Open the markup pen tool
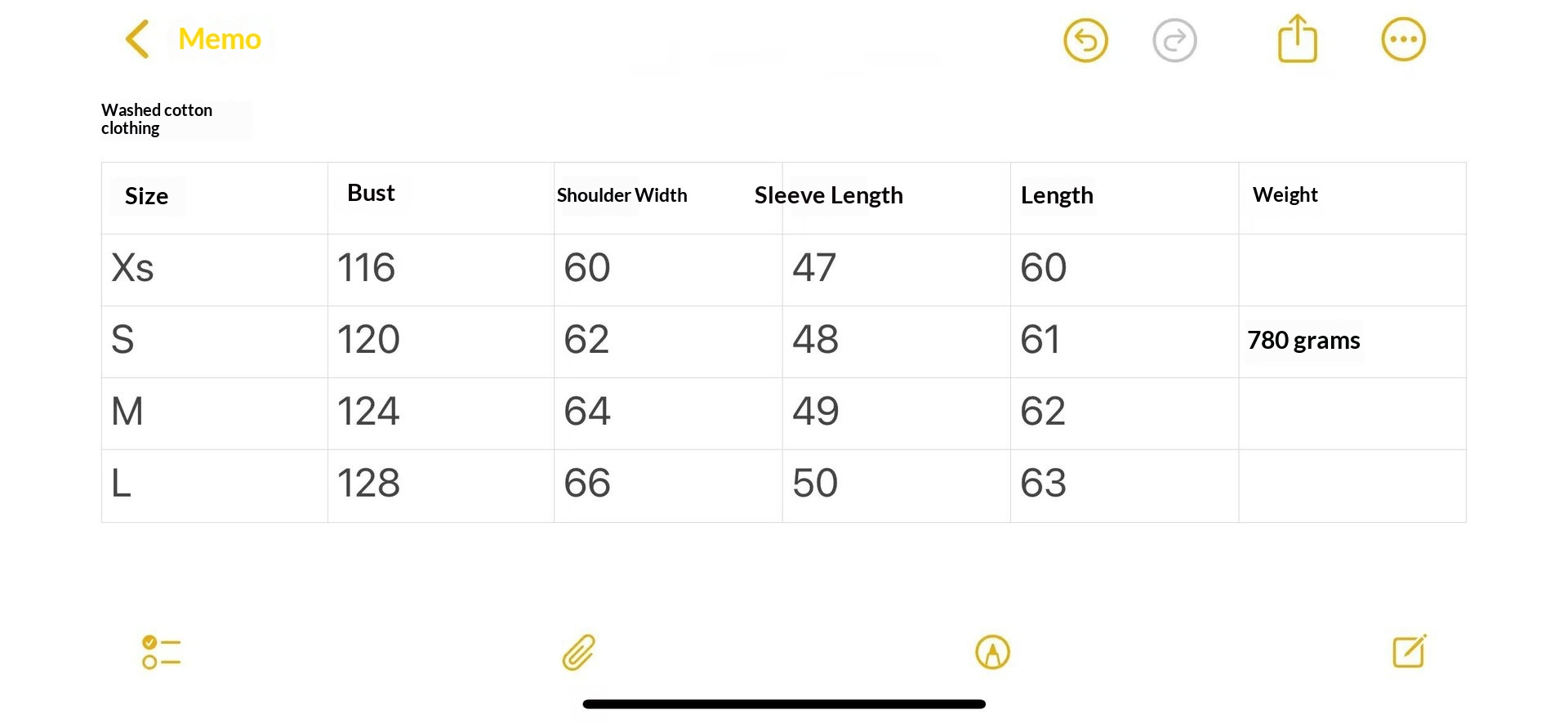1568x723 pixels. pyautogui.click(x=992, y=653)
